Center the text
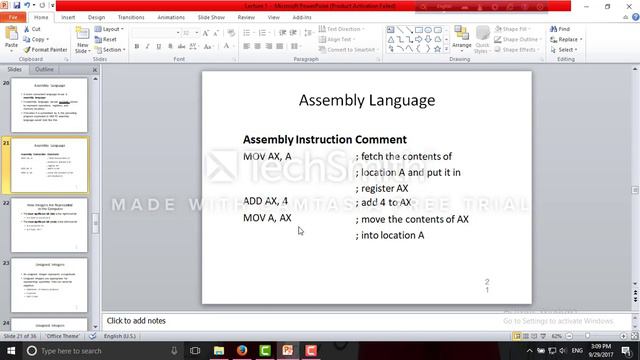 click(x=257, y=47)
